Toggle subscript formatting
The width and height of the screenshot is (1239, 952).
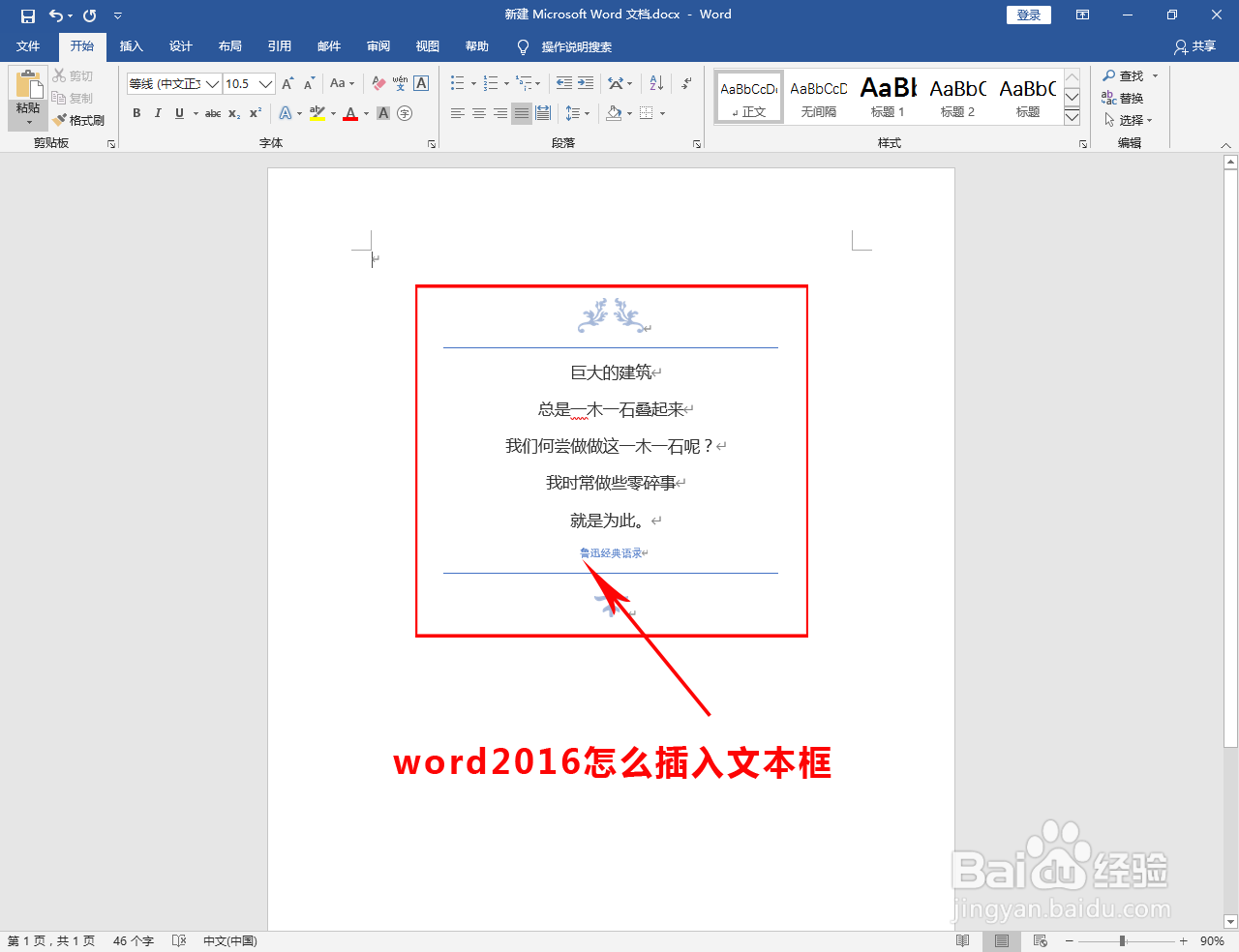click(x=233, y=113)
